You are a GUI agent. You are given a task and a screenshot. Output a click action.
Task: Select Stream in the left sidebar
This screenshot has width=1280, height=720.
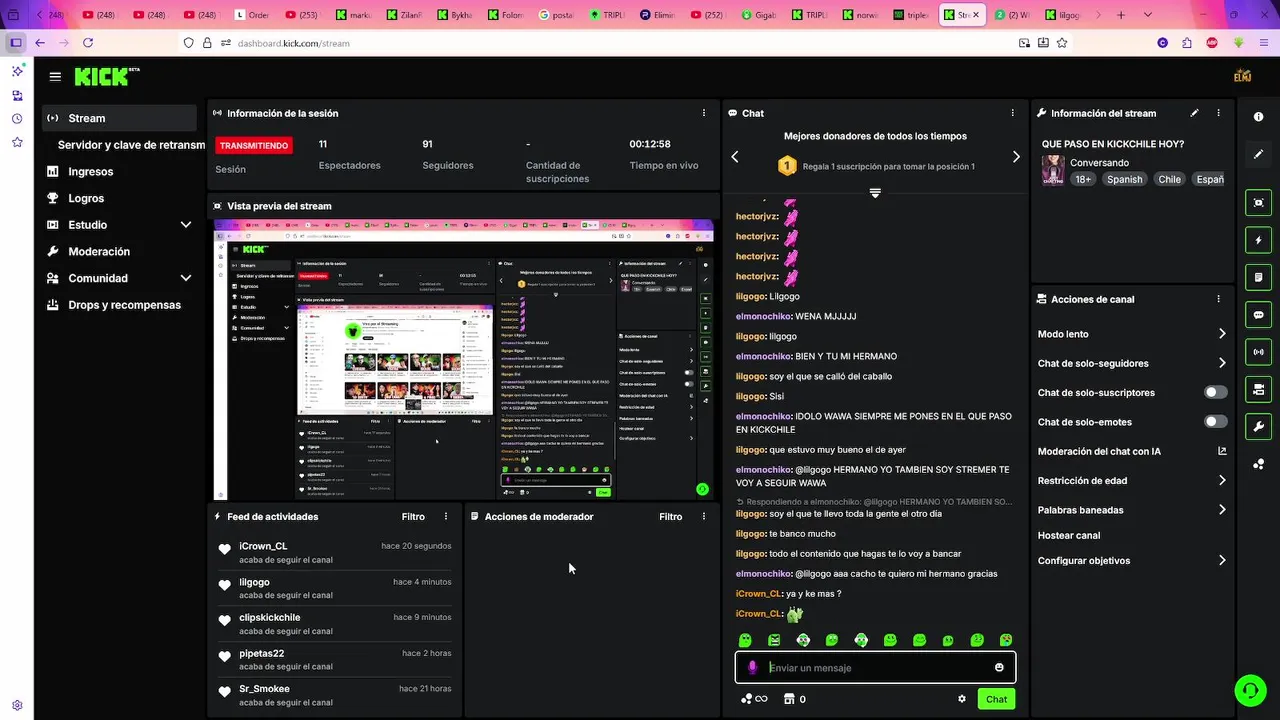tap(120, 118)
